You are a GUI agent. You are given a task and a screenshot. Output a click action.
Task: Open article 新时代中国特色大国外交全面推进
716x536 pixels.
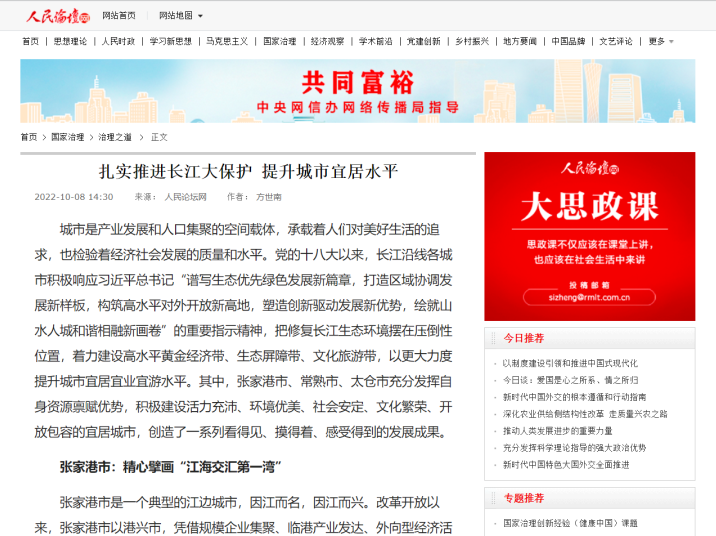[566, 465]
